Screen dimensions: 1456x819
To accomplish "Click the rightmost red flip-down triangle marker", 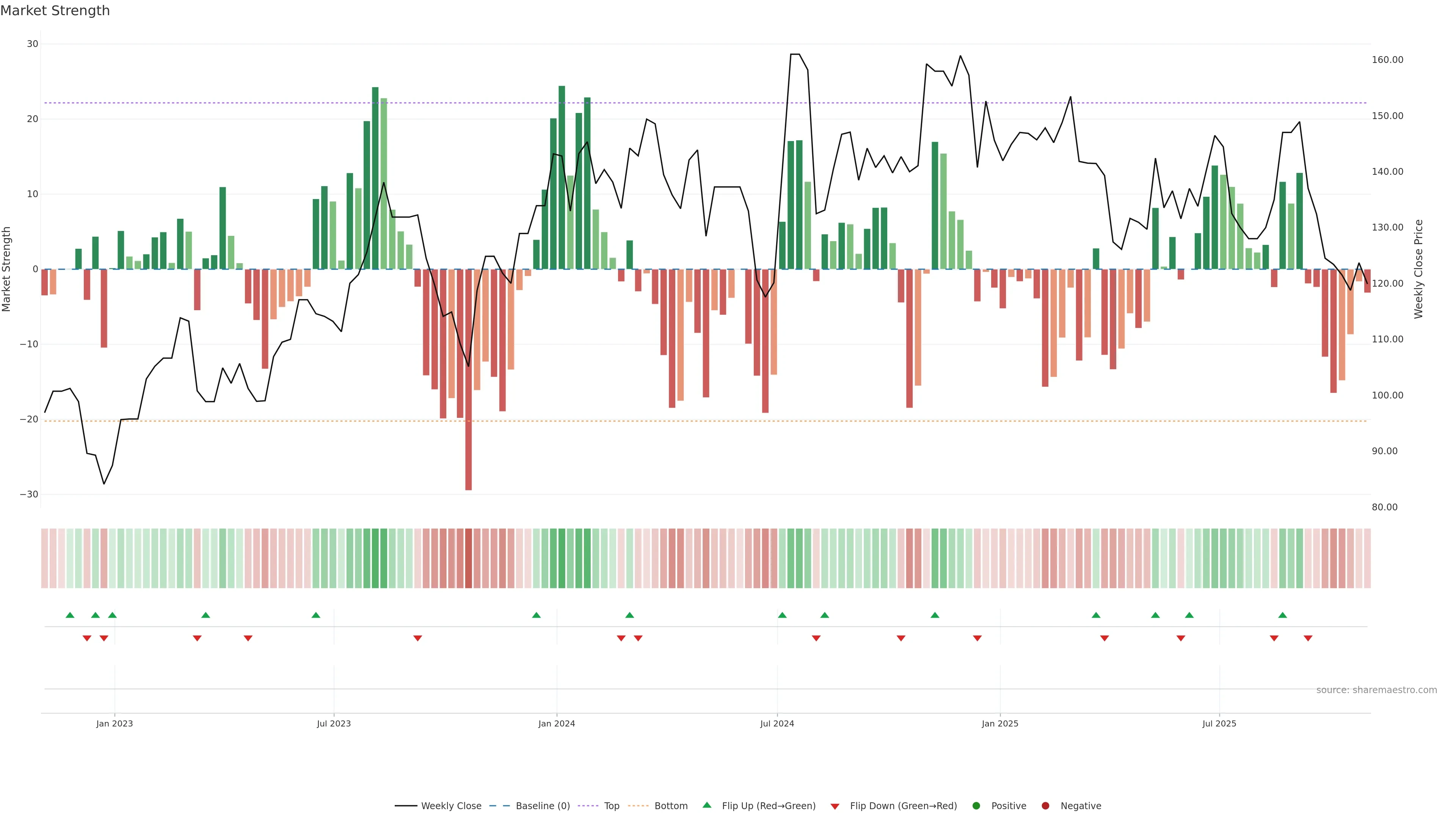I will tap(1308, 638).
